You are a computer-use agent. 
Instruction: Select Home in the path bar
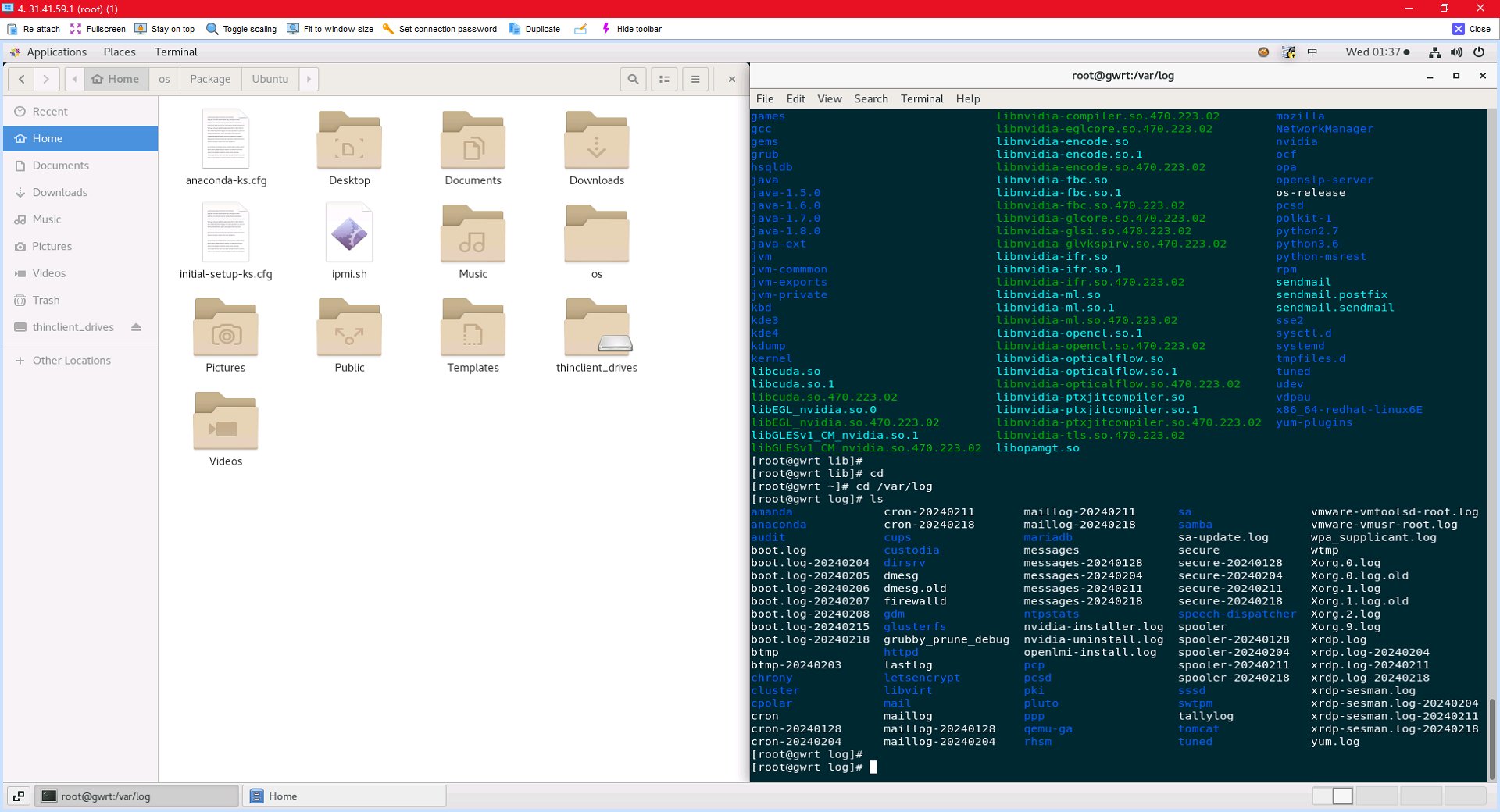116,79
